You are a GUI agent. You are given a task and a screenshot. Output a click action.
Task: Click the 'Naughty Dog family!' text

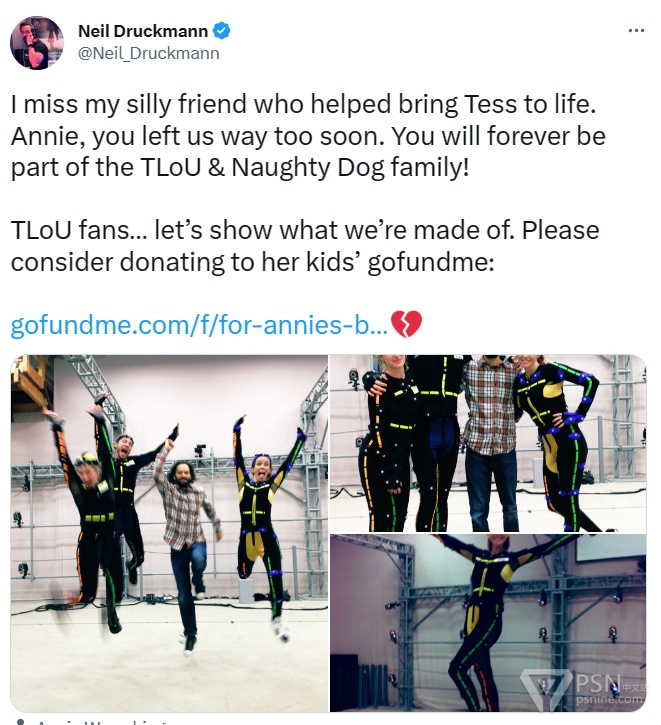click(x=350, y=167)
